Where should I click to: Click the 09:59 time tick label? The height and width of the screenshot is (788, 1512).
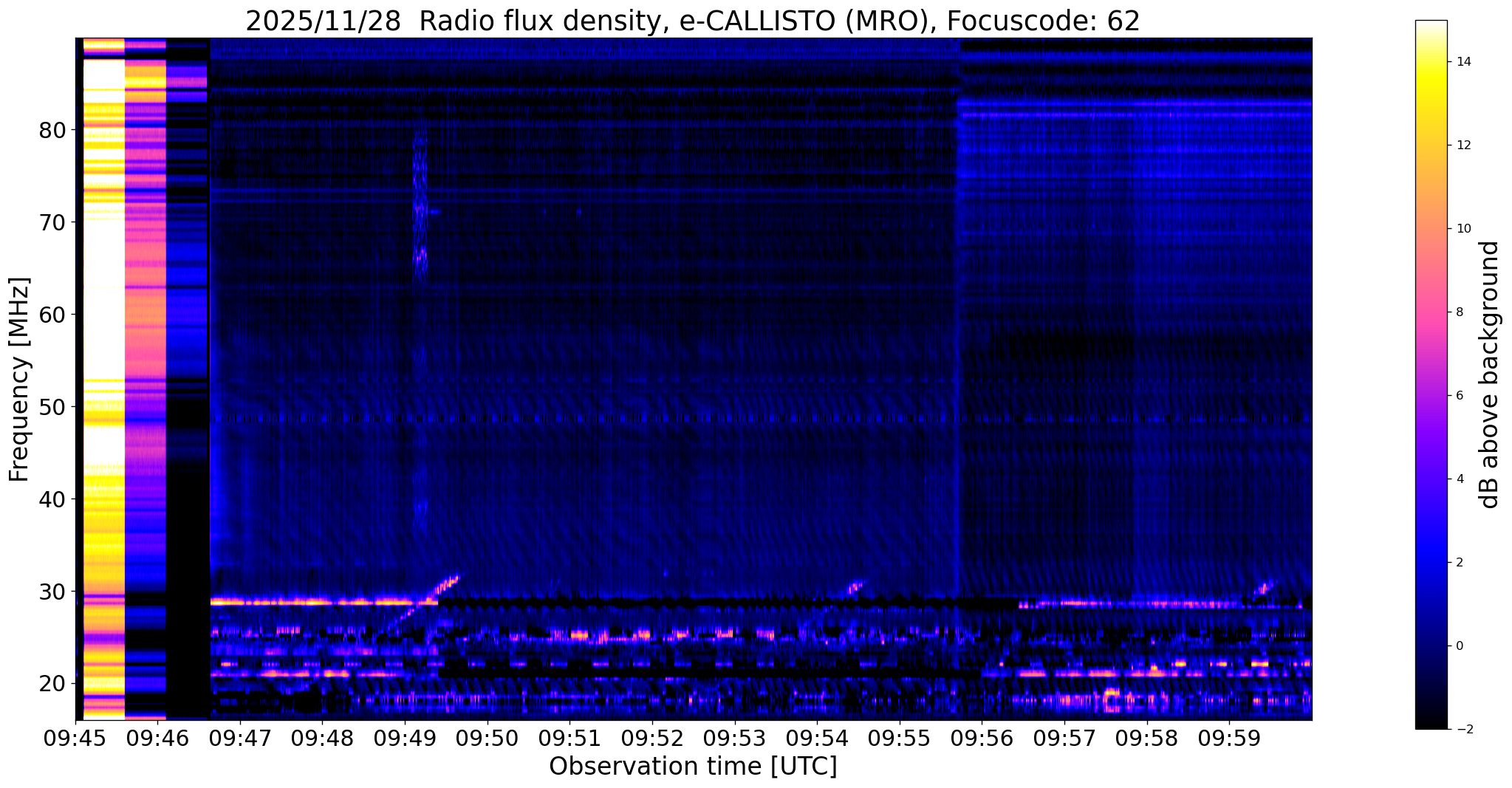(x=1229, y=737)
